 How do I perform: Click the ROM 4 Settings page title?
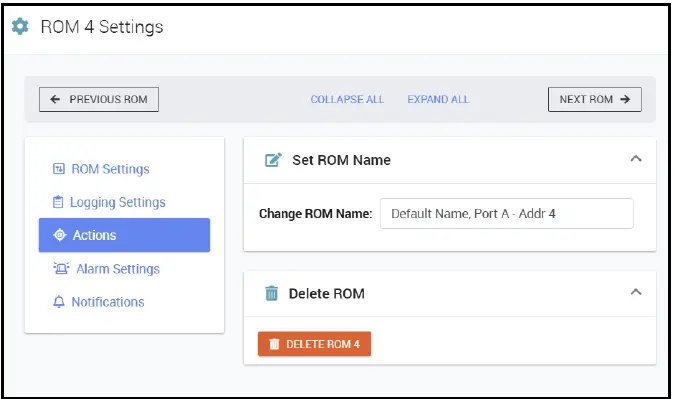102,27
